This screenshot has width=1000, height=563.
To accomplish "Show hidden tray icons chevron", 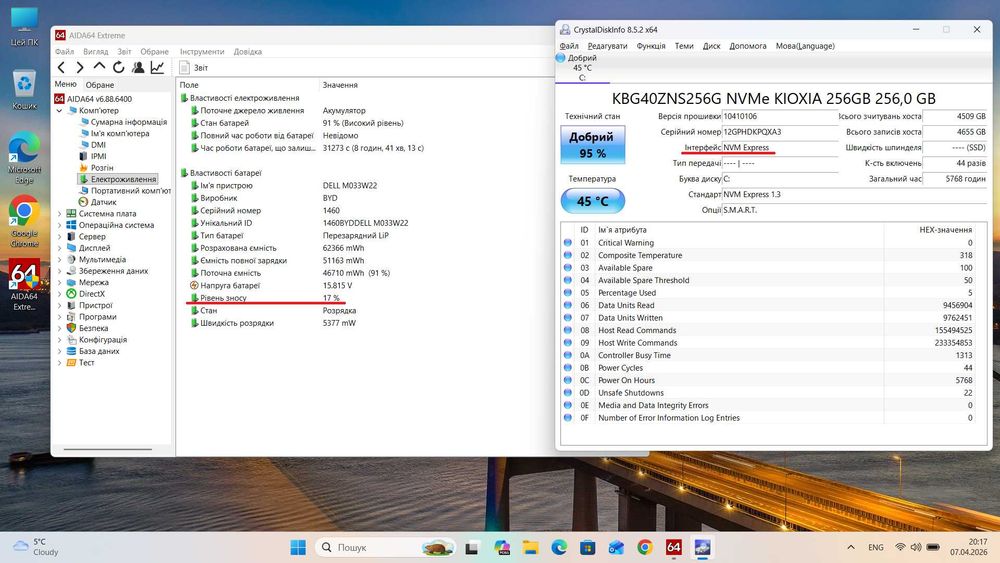I will coord(851,547).
